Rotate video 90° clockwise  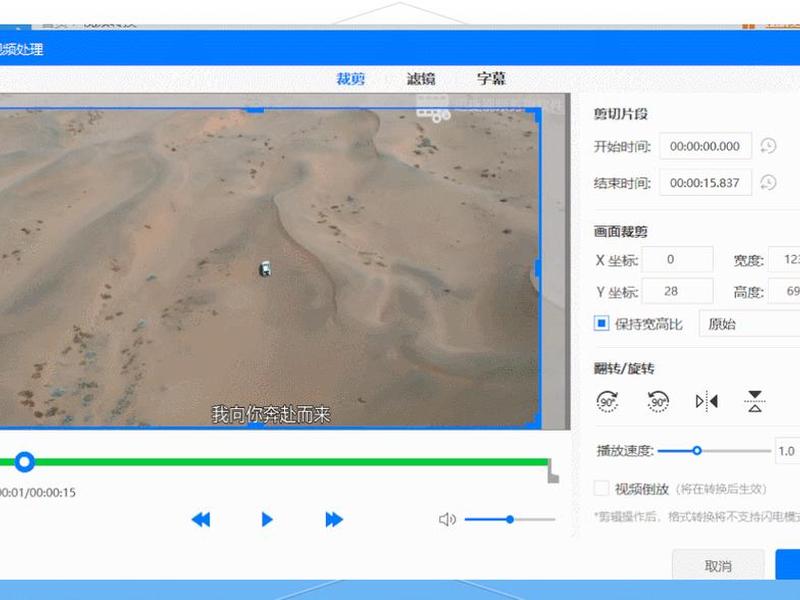point(607,402)
